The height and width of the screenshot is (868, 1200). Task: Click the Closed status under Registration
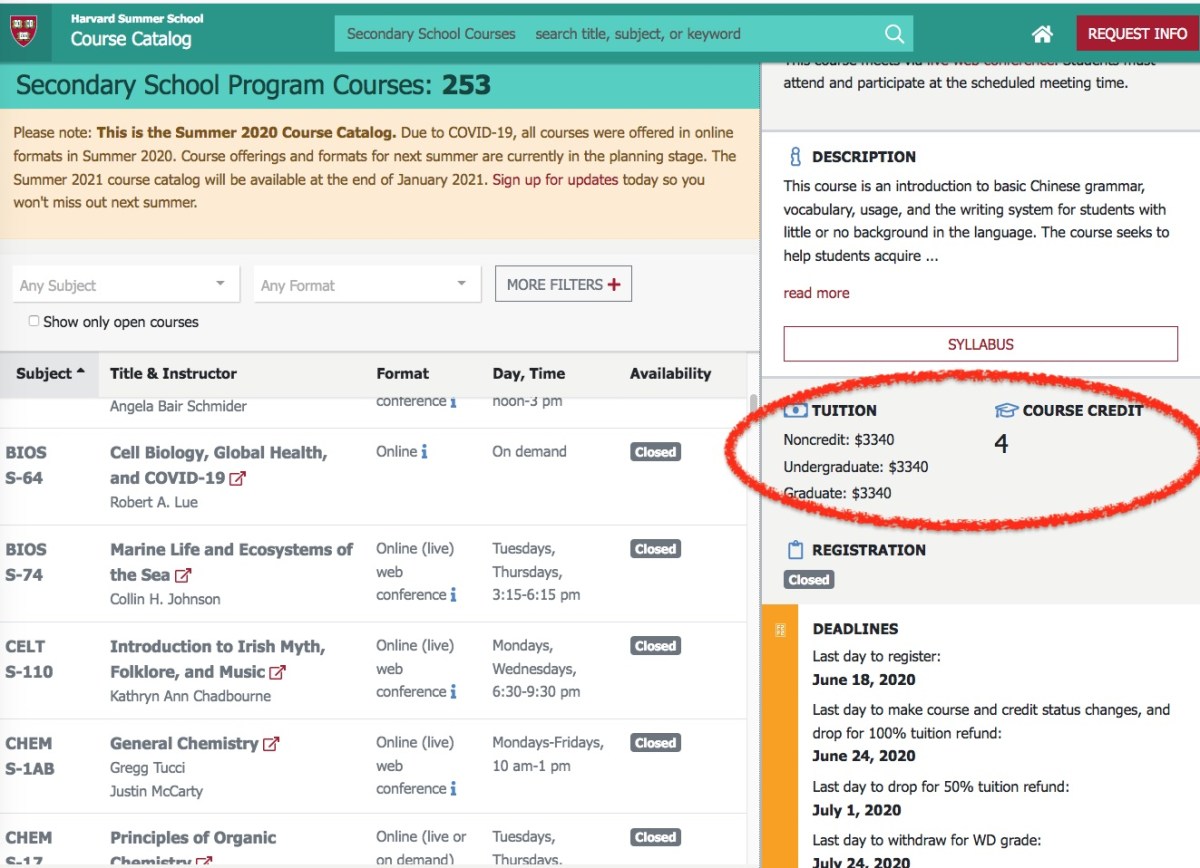[807, 579]
